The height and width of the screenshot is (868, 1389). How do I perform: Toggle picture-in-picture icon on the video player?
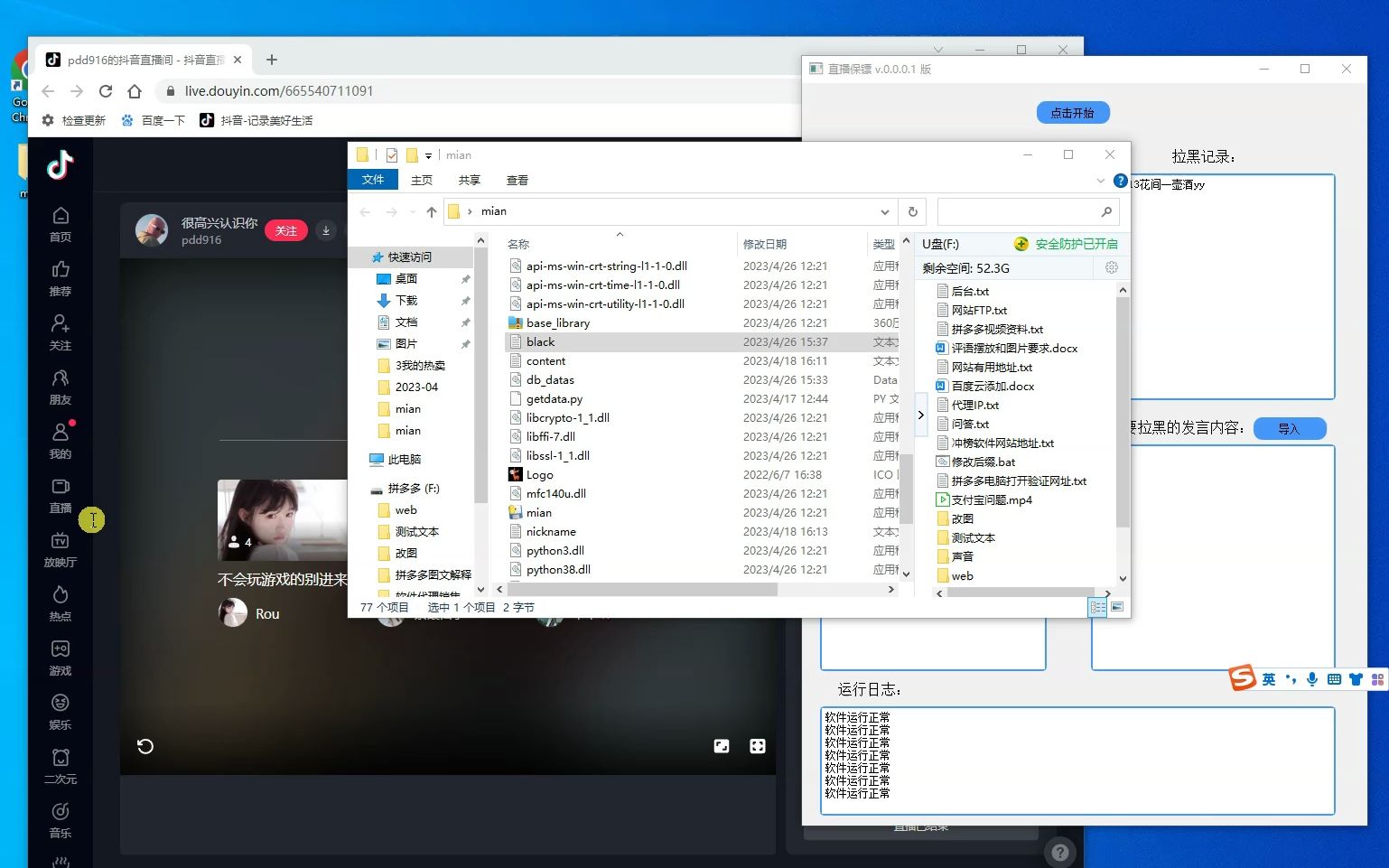tap(722, 746)
